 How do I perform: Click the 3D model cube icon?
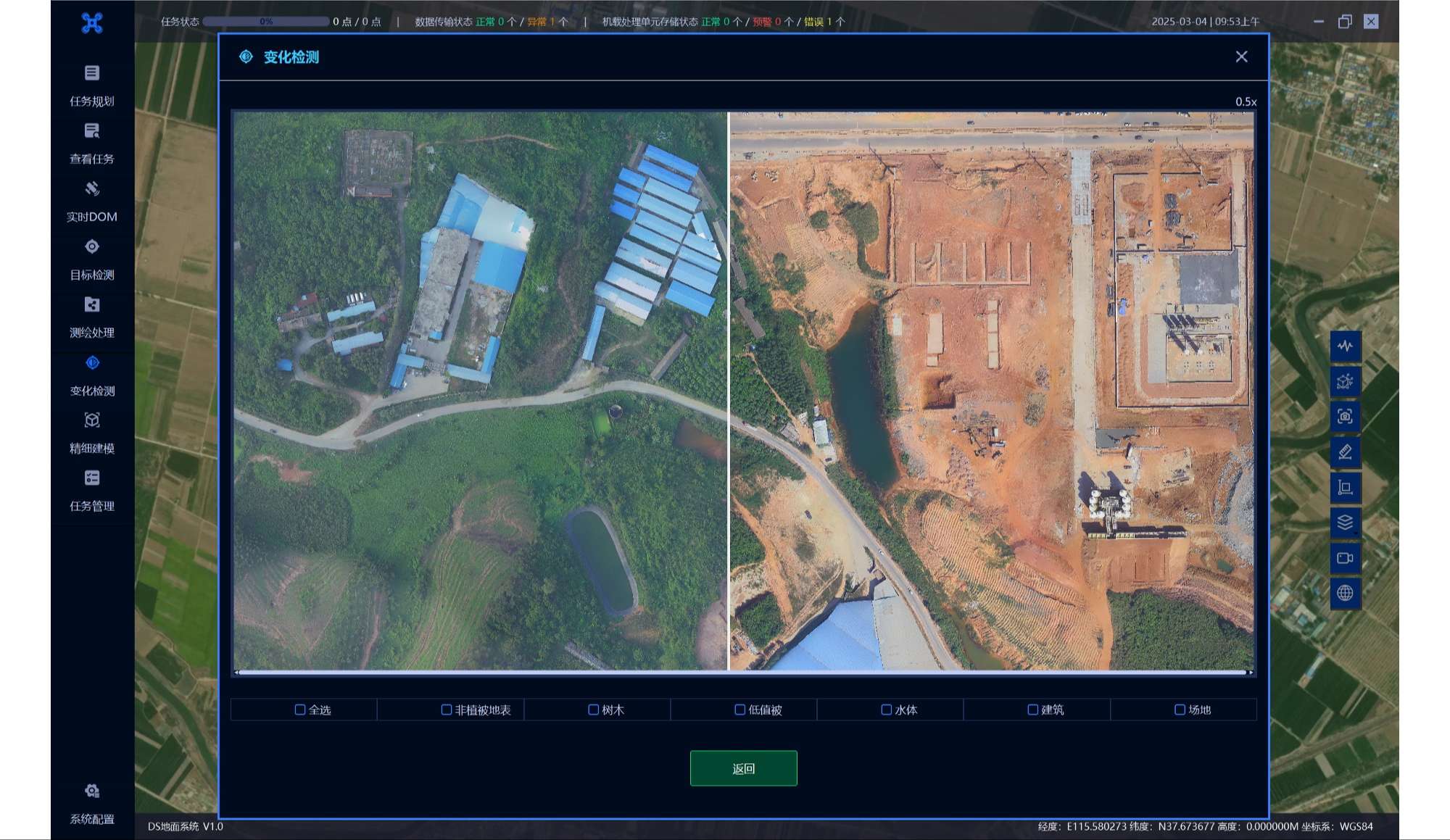(1345, 381)
